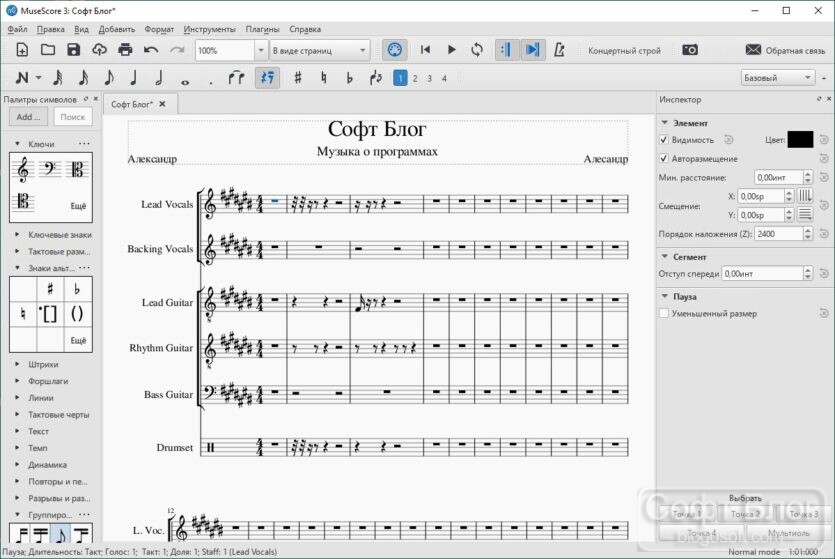Expand the Динамика palette
Image resolution: width=835 pixels, height=559 pixels.
point(48,465)
